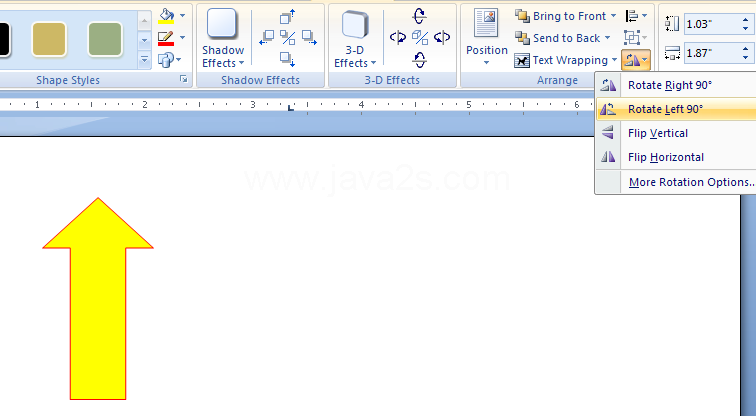Click the tab stop marker on ruler
The width and height of the screenshot is (756, 416).
[290, 107]
